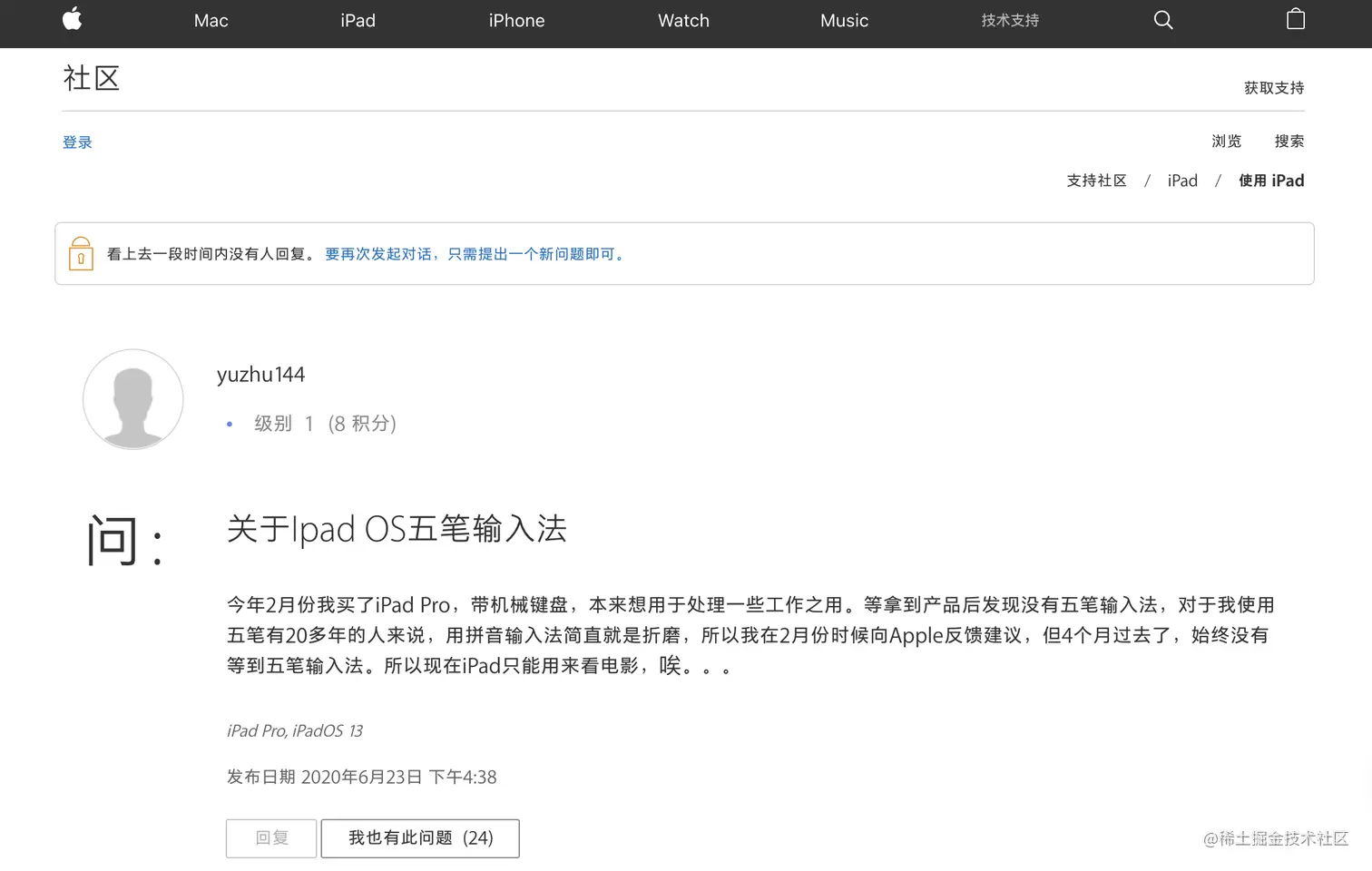This screenshot has height=871, width=1372.
Task: Open the 浏览 browse link
Action: (1226, 142)
